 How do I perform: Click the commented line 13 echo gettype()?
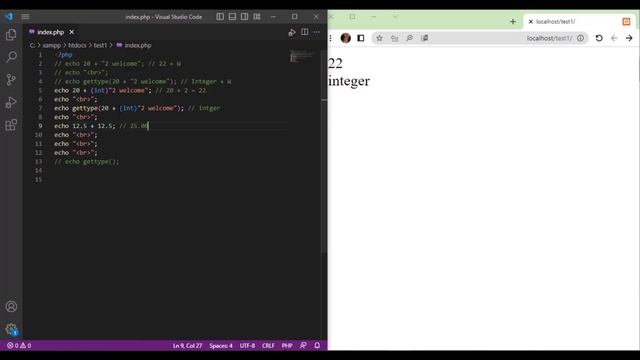(x=87, y=162)
